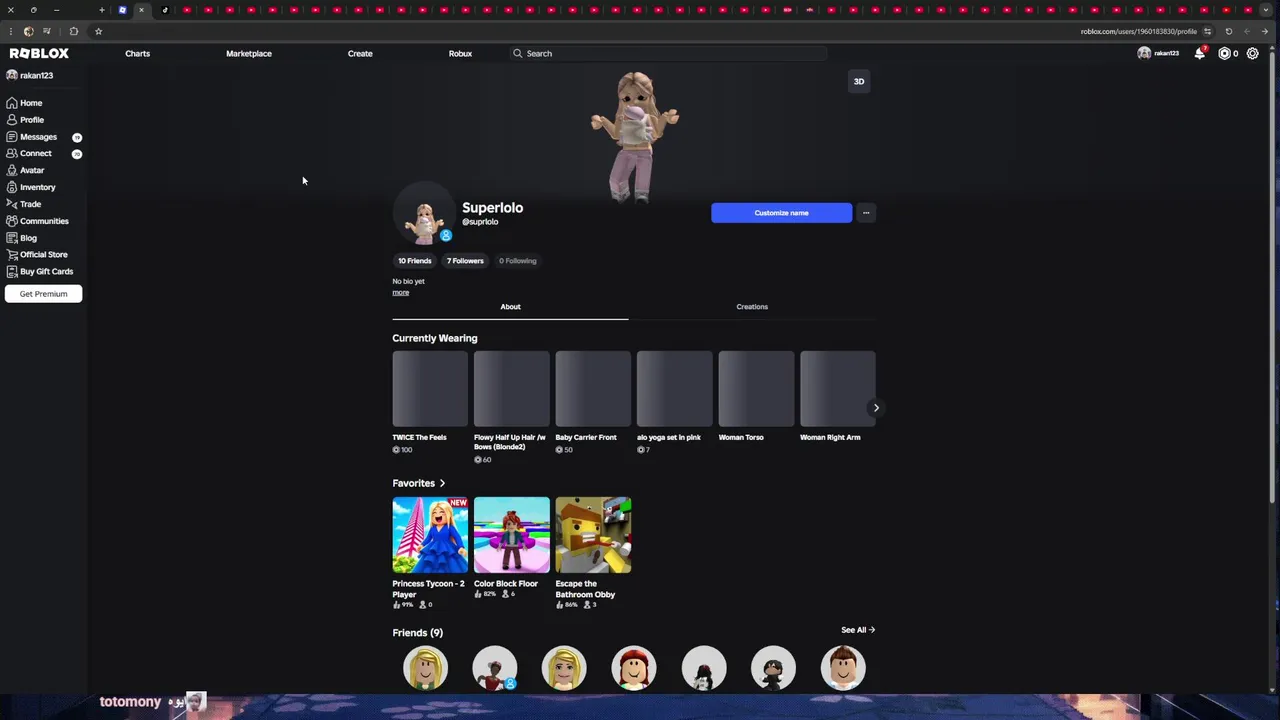Click the Roblox logo
The height and width of the screenshot is (720, 1280).
coord(39,53)
